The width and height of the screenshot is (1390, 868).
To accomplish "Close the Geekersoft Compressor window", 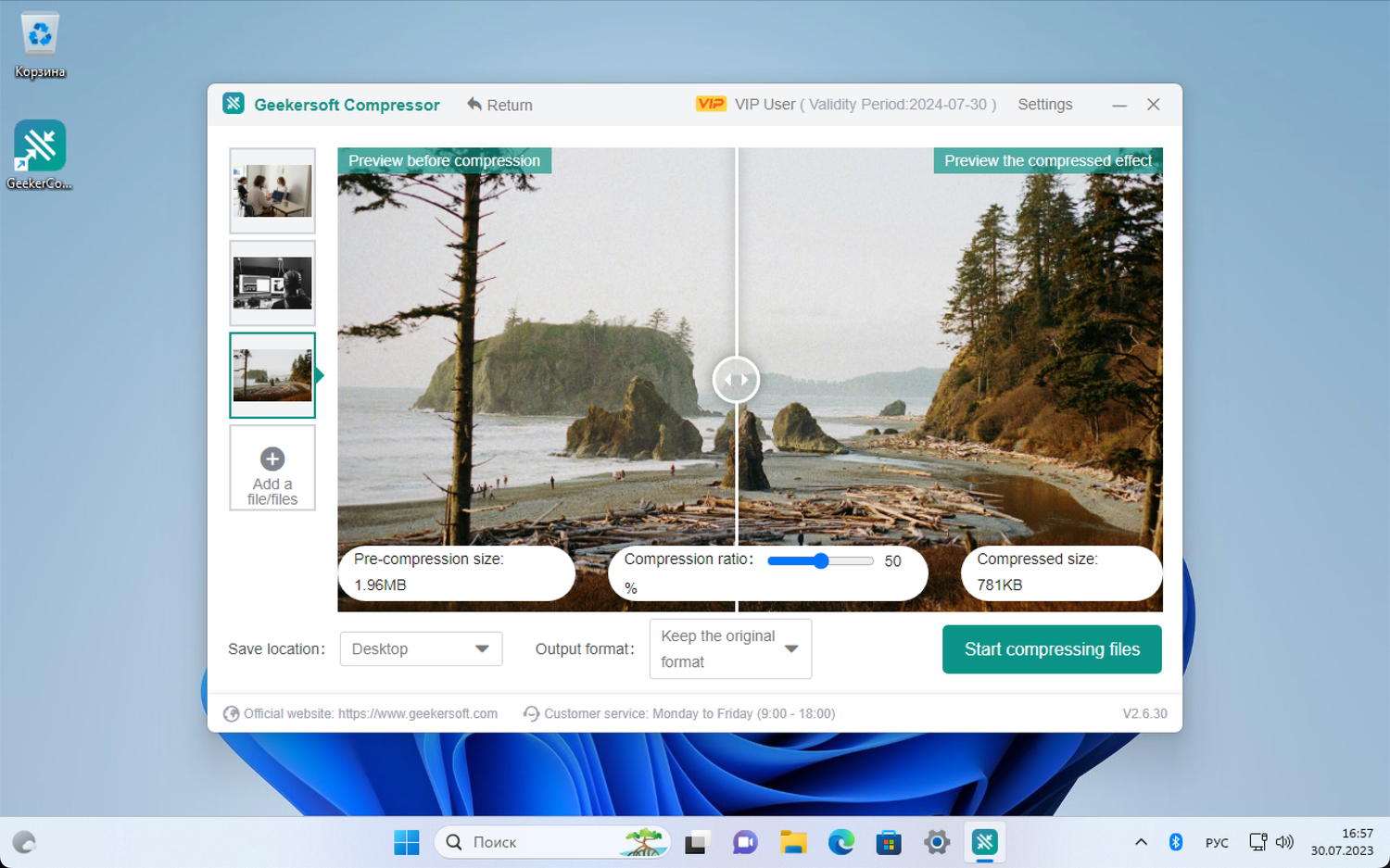I will pyautogui.click(x=1154, y=105).
